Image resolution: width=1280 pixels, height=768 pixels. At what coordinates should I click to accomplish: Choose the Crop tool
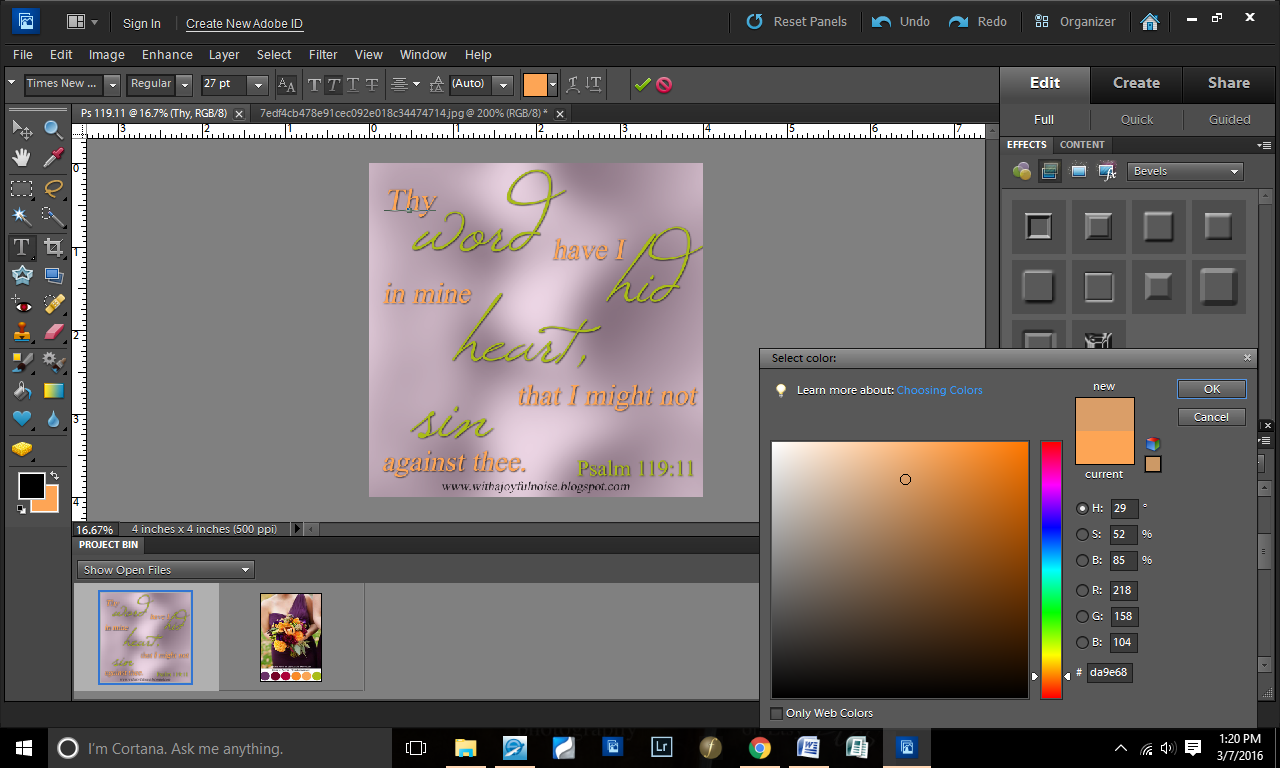click(x=53, y=247)
